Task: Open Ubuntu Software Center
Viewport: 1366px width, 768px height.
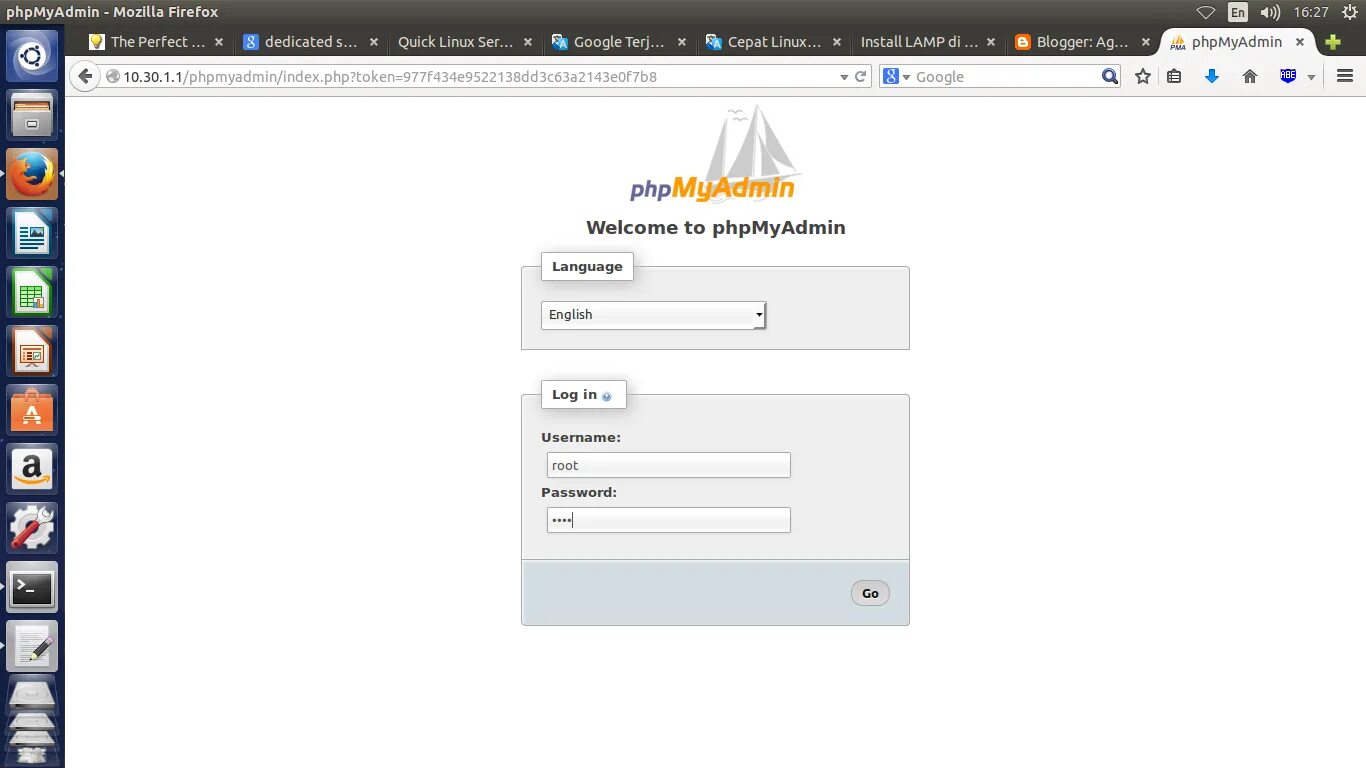Action: coord(32,410)
